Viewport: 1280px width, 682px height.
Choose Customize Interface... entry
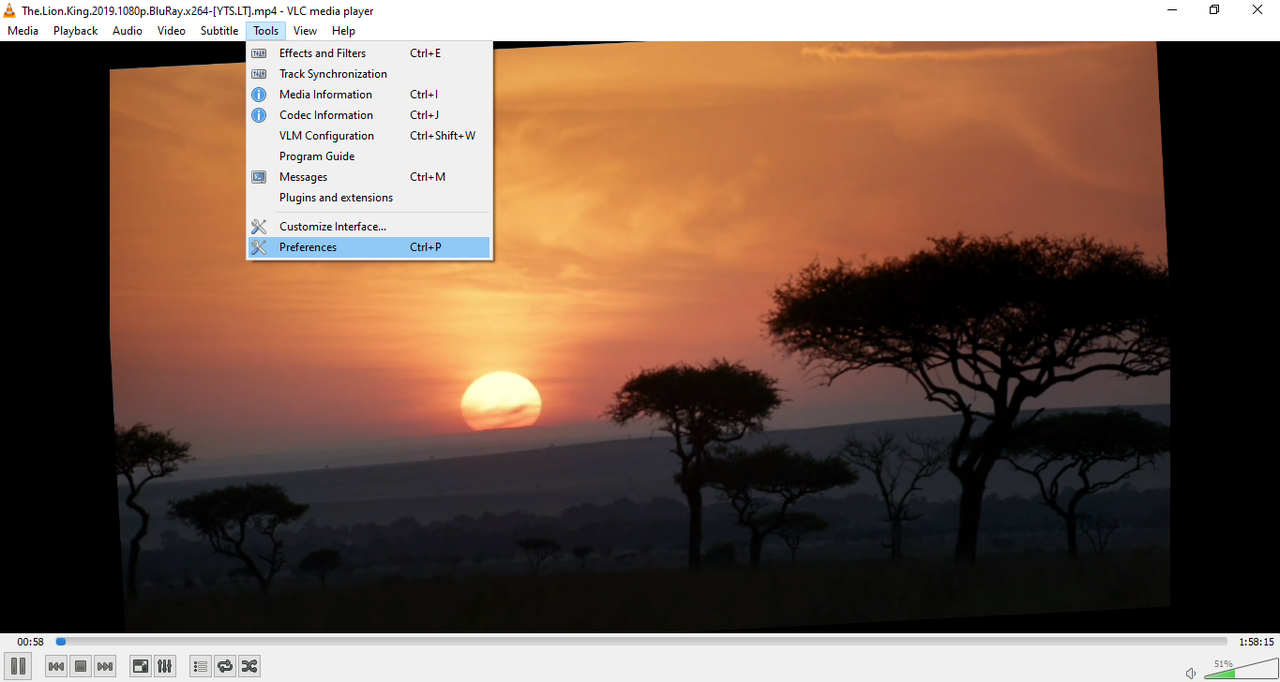(369, 226)
